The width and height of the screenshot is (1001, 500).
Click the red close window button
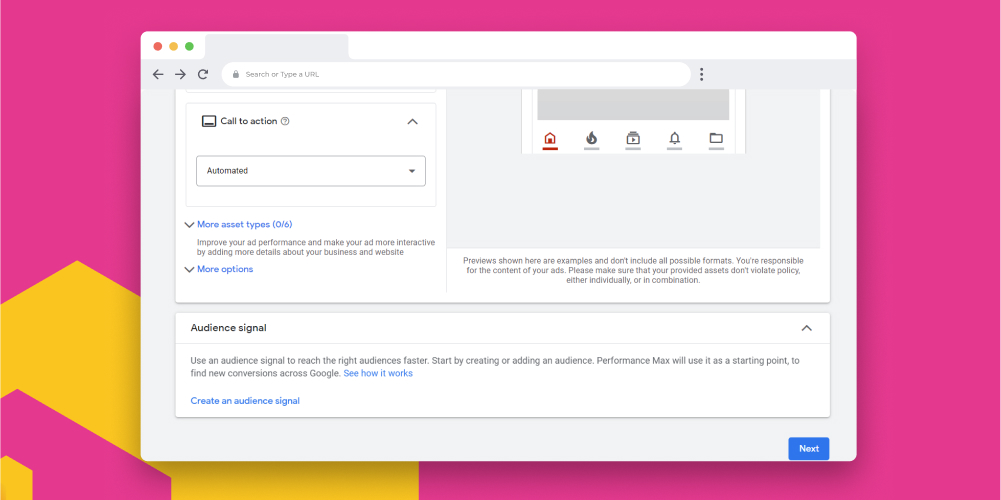(158, 46)
